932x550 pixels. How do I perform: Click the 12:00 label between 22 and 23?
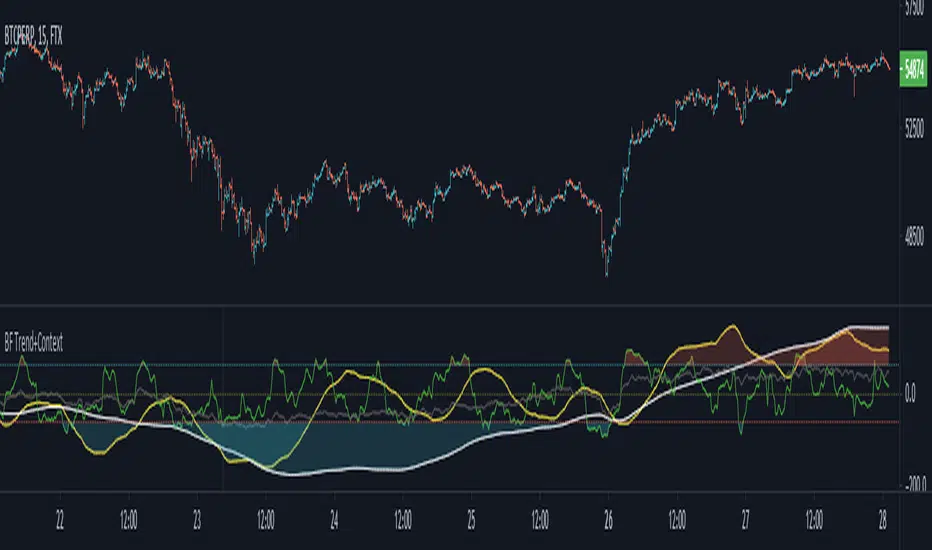128,521
